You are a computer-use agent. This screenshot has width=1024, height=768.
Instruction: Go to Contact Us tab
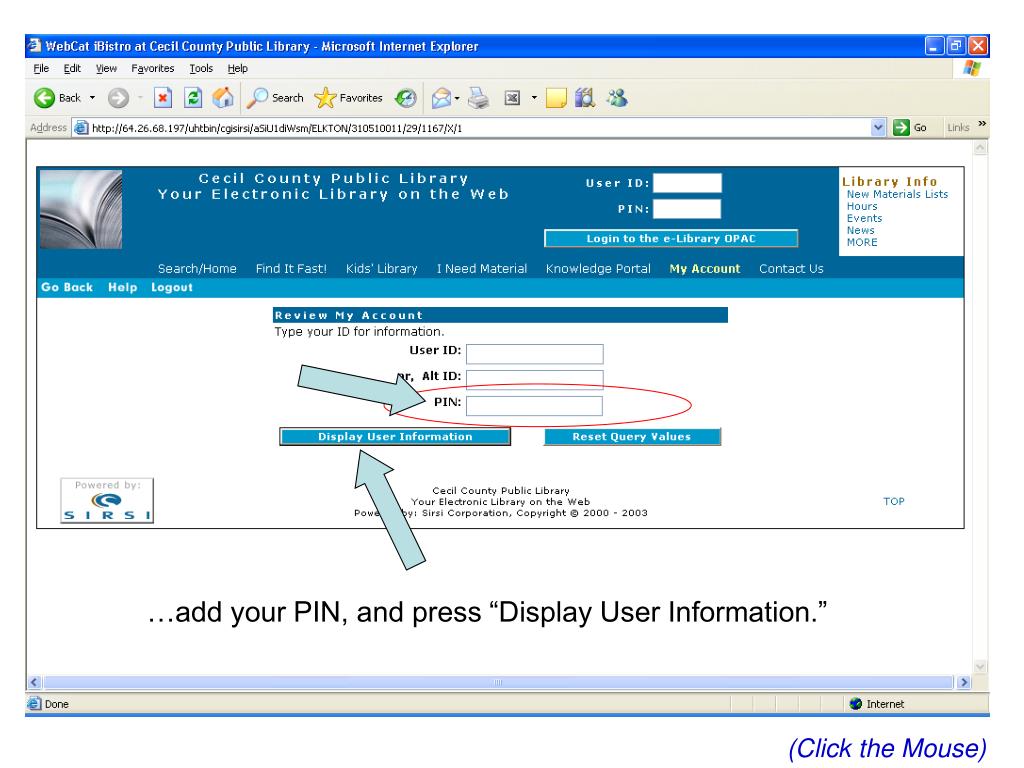pyautogui.click(x=791, y=268)
